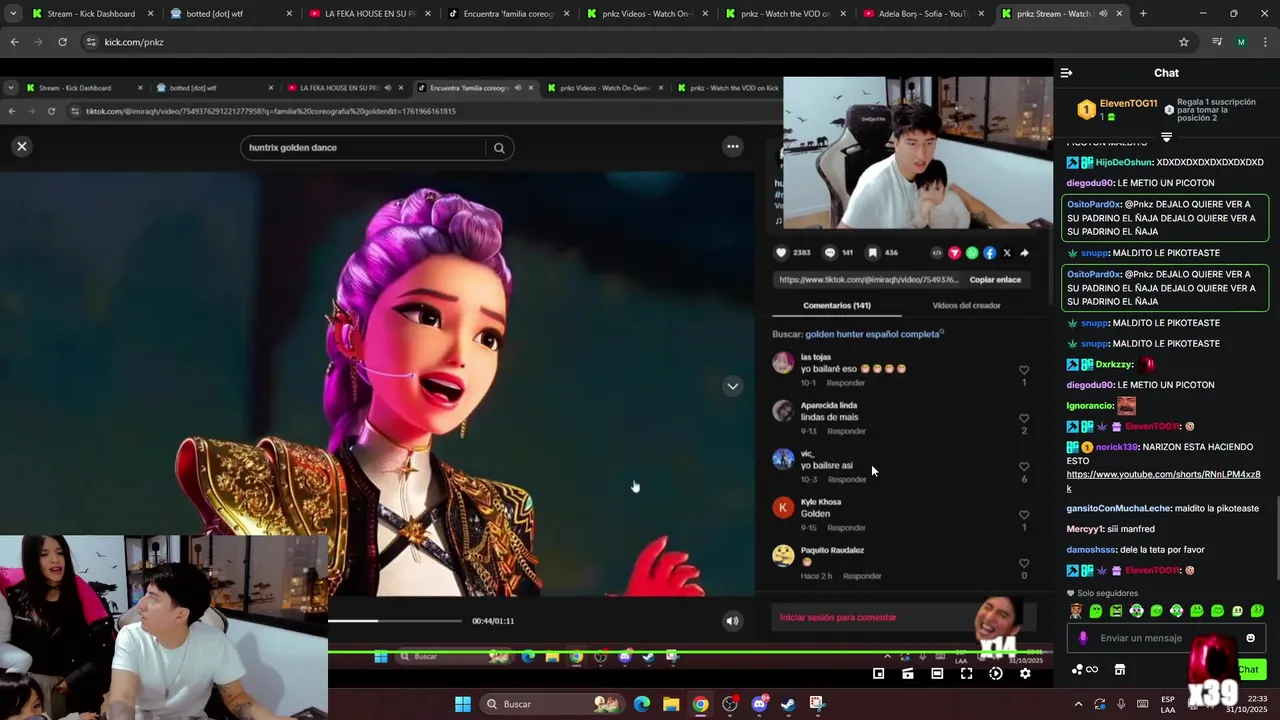Open the tab search dropdown
This screenshot has width=1280, height=720.
coord(13,14)
